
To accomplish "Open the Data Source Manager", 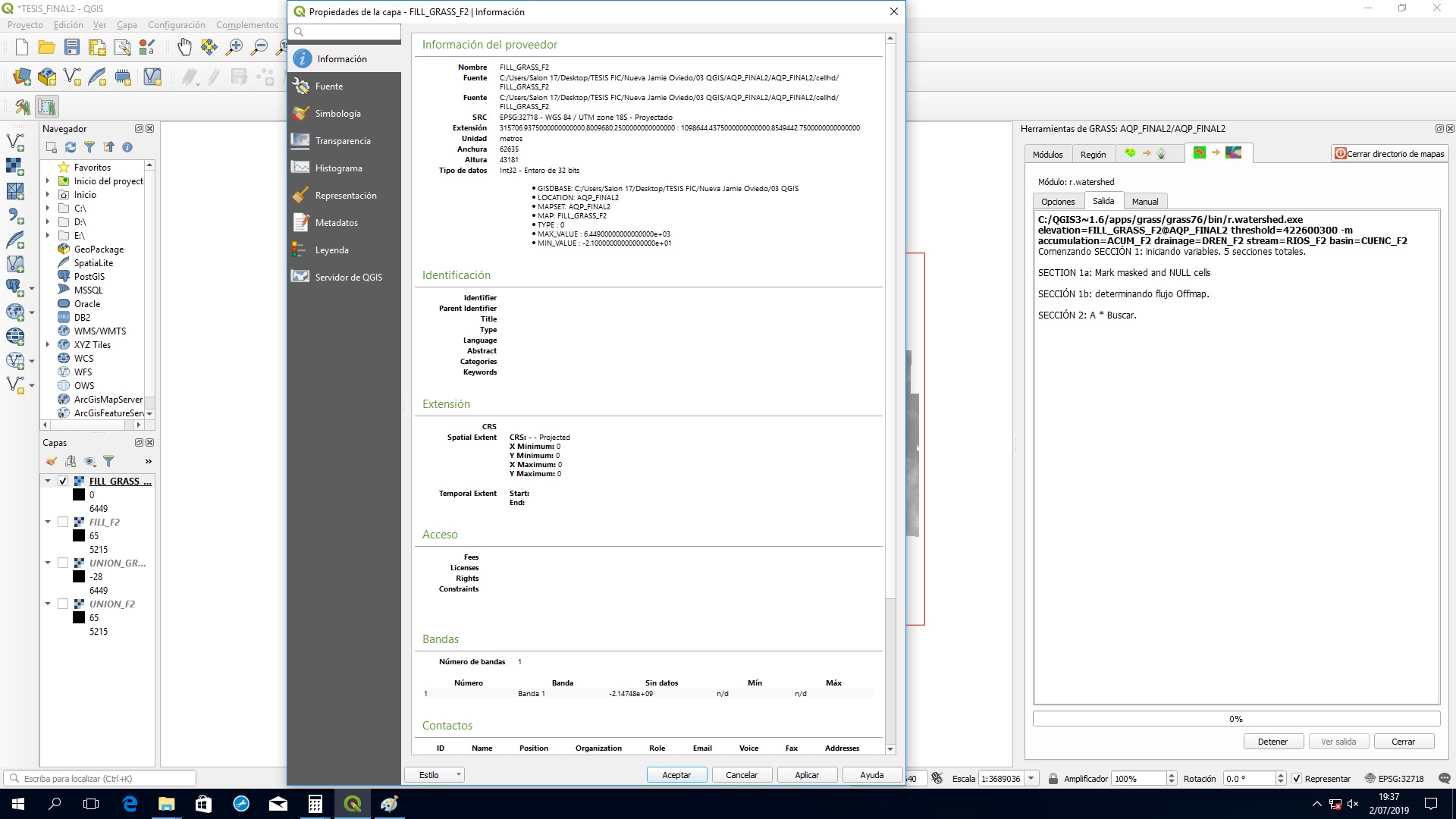I will click(21, 76).
